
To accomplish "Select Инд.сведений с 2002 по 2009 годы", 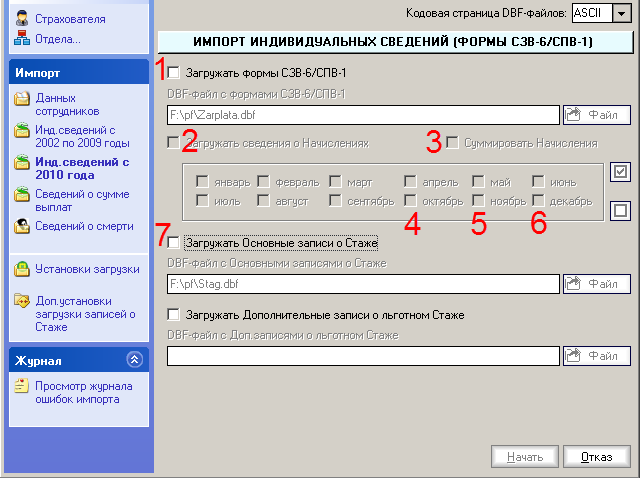I will pos(82,136).
